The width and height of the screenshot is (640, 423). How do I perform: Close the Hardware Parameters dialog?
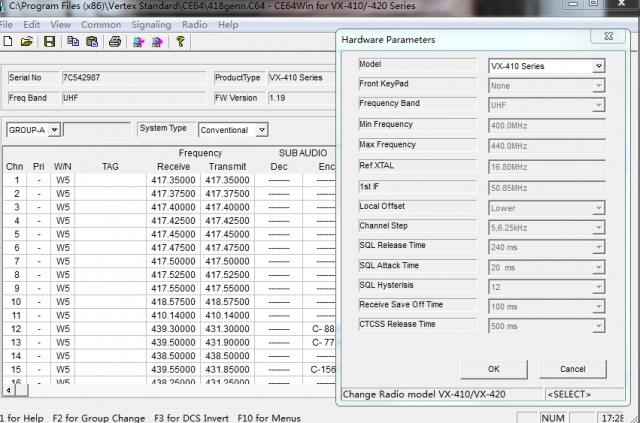608,36
